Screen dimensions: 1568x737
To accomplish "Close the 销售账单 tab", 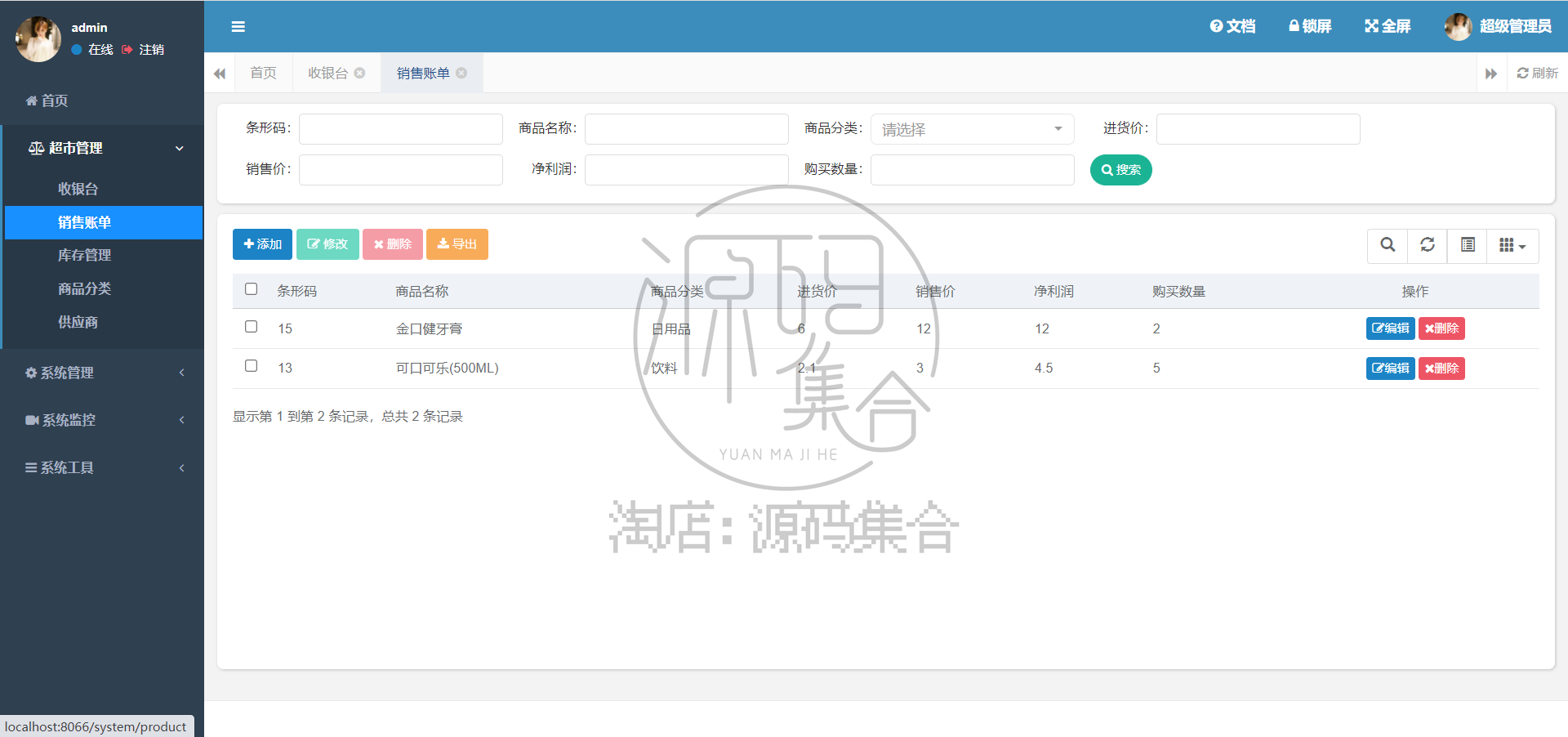I will pyautogui.click(x=461, y=73).
